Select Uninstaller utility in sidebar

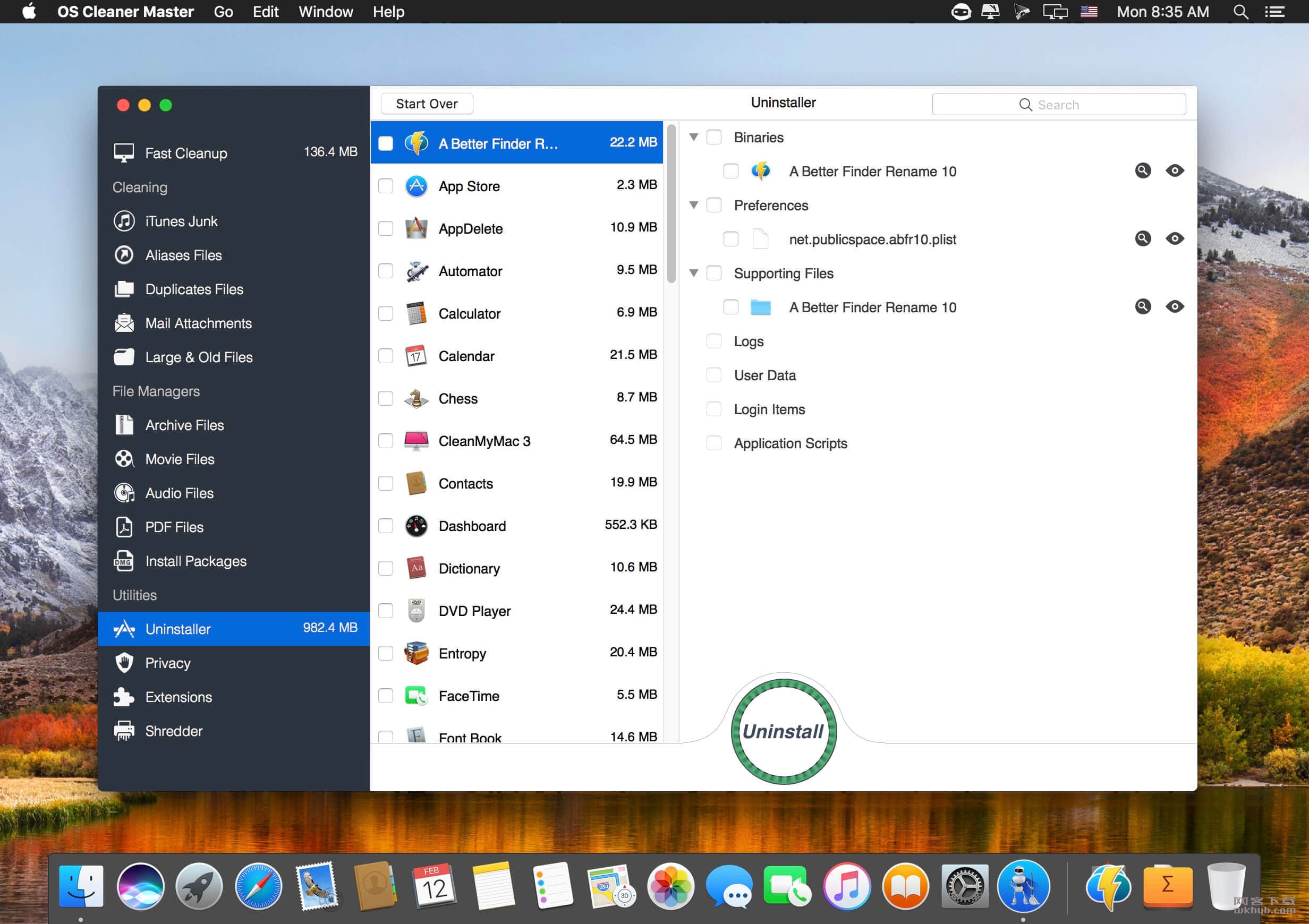[x=234, y=629]
